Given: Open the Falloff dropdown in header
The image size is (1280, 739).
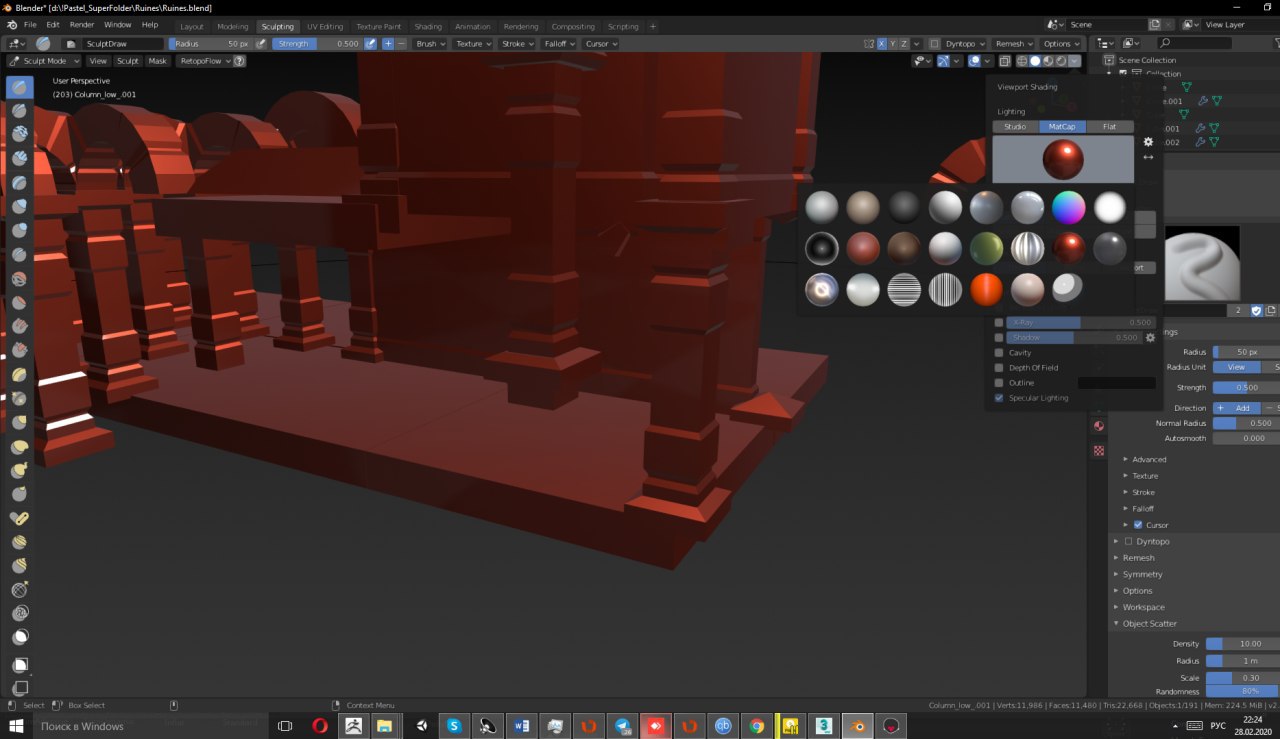Looking at the screenshot, I should (559, 44).
